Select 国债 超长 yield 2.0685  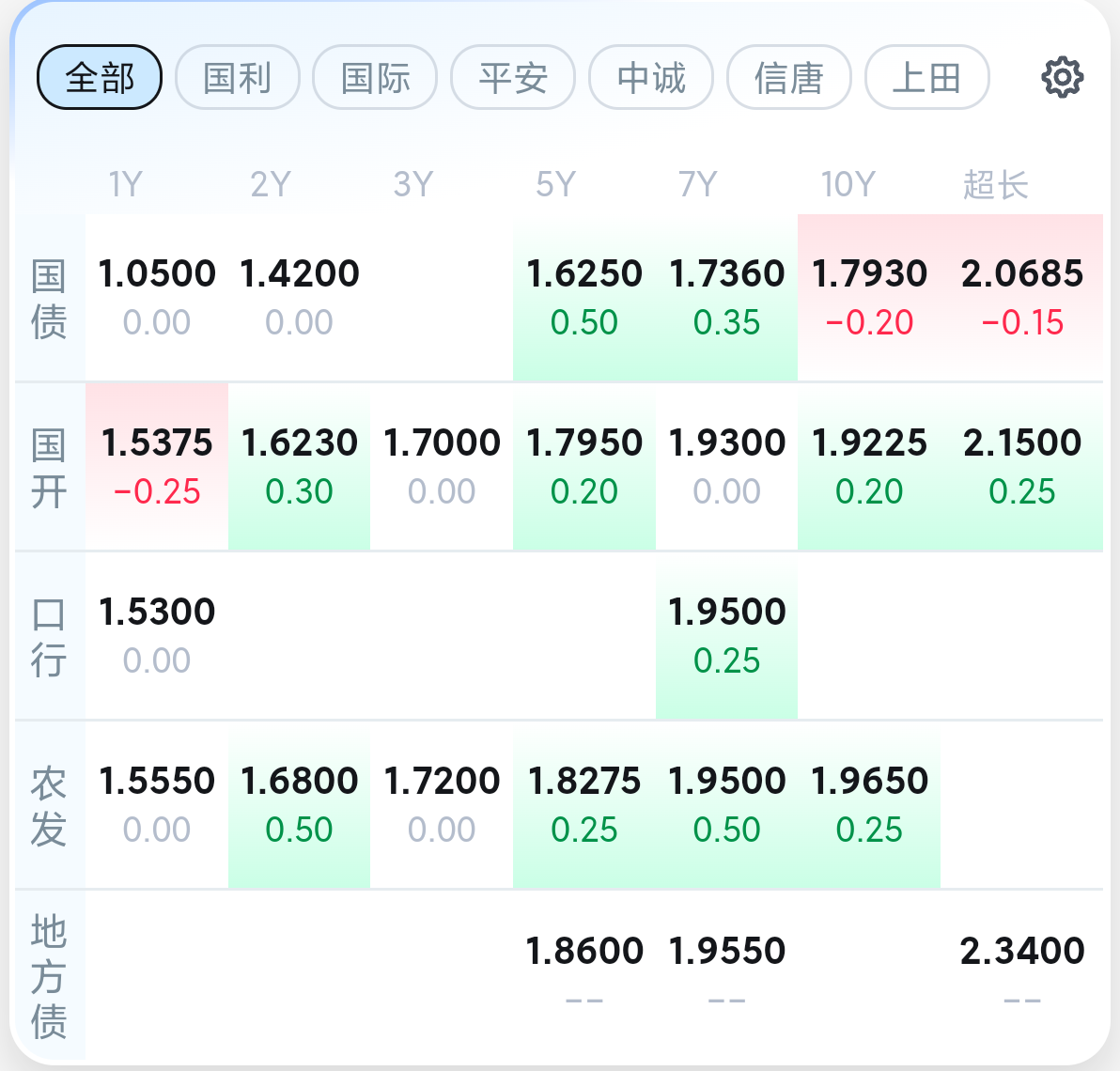click(x=1021, y=297)
